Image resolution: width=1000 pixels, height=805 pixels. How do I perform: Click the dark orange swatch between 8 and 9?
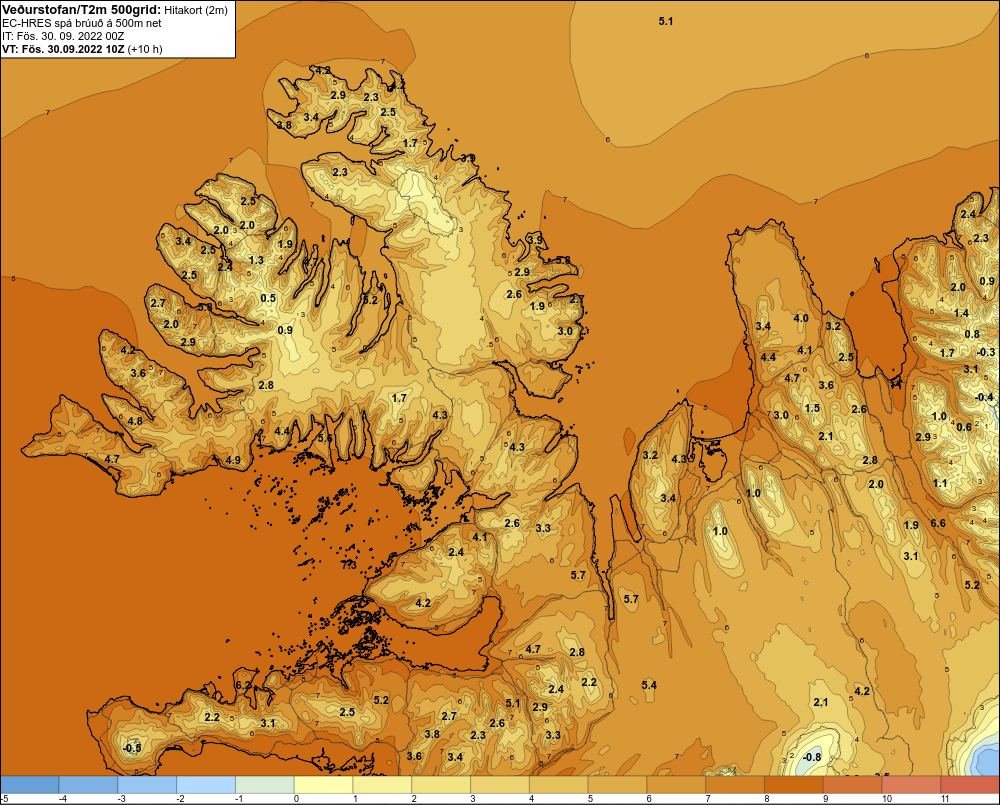tap(794, 785)
